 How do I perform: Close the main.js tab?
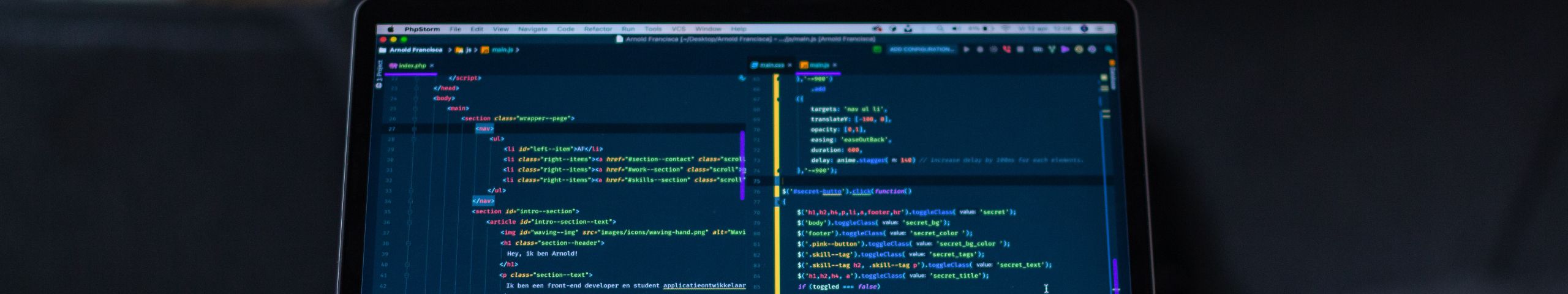tap(835, 65)
